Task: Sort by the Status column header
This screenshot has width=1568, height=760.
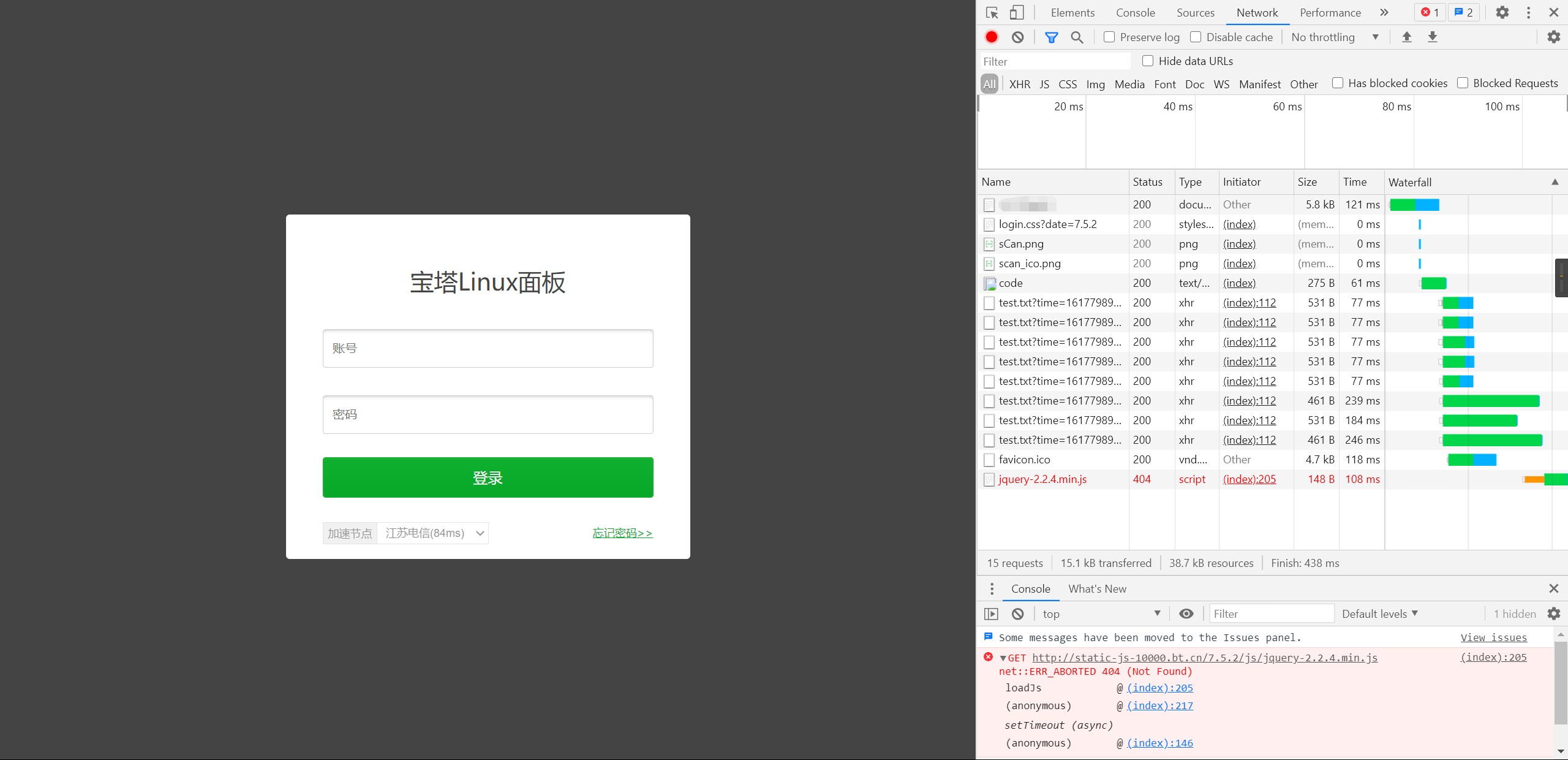Action: 1151,182
